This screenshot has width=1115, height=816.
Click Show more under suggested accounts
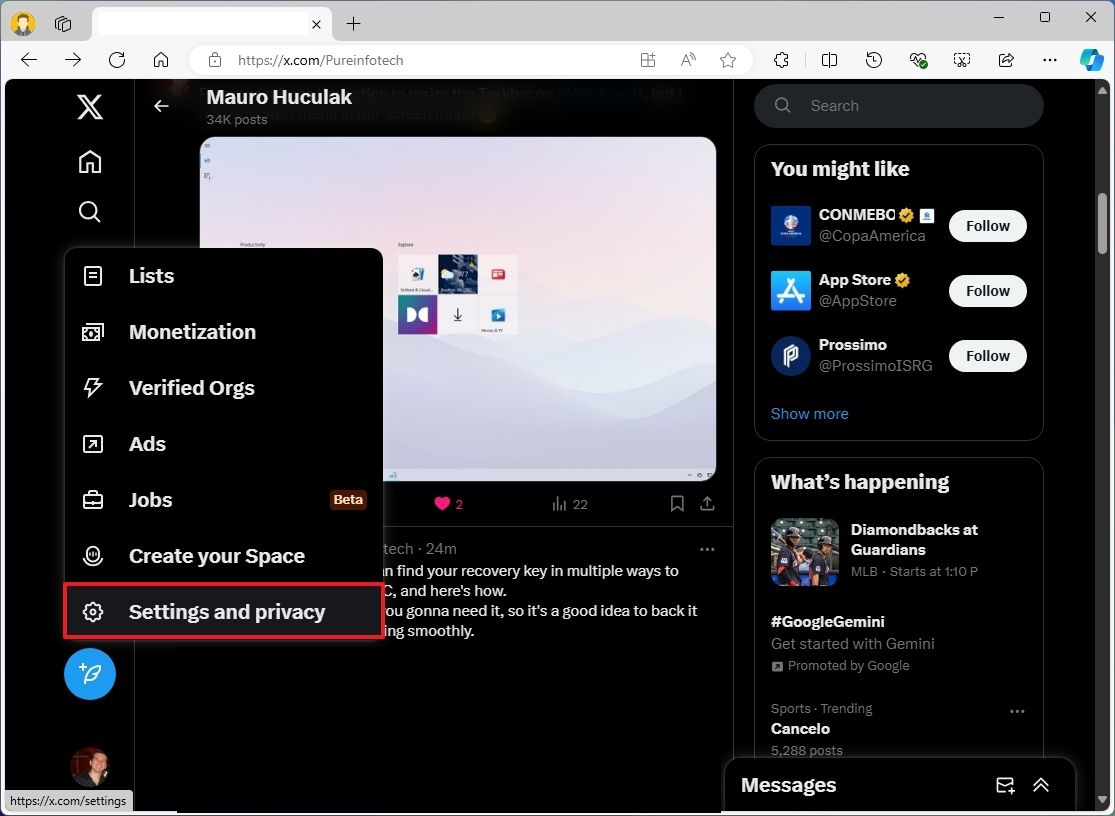coord(809,413)
